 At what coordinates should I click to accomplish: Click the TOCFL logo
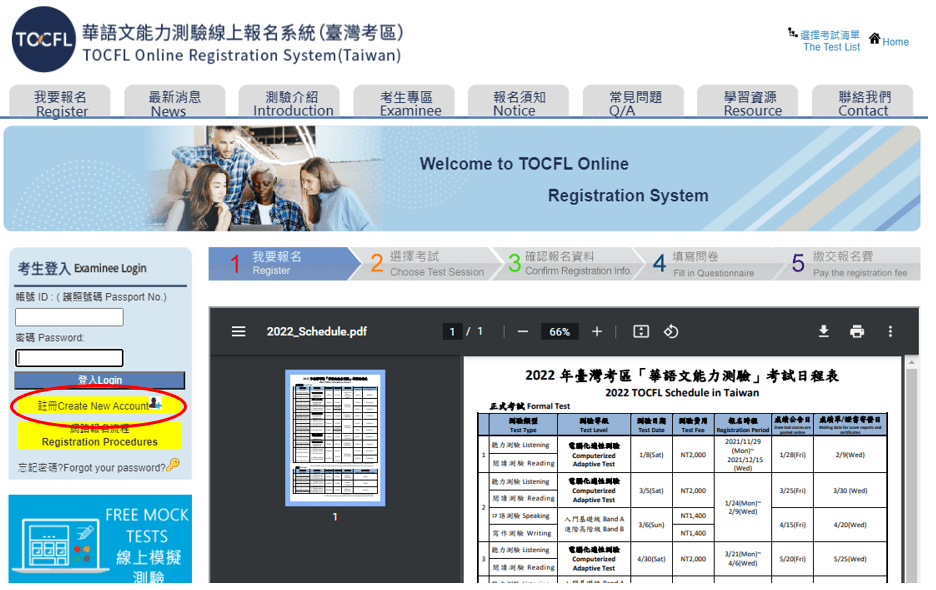pos(40,42)
